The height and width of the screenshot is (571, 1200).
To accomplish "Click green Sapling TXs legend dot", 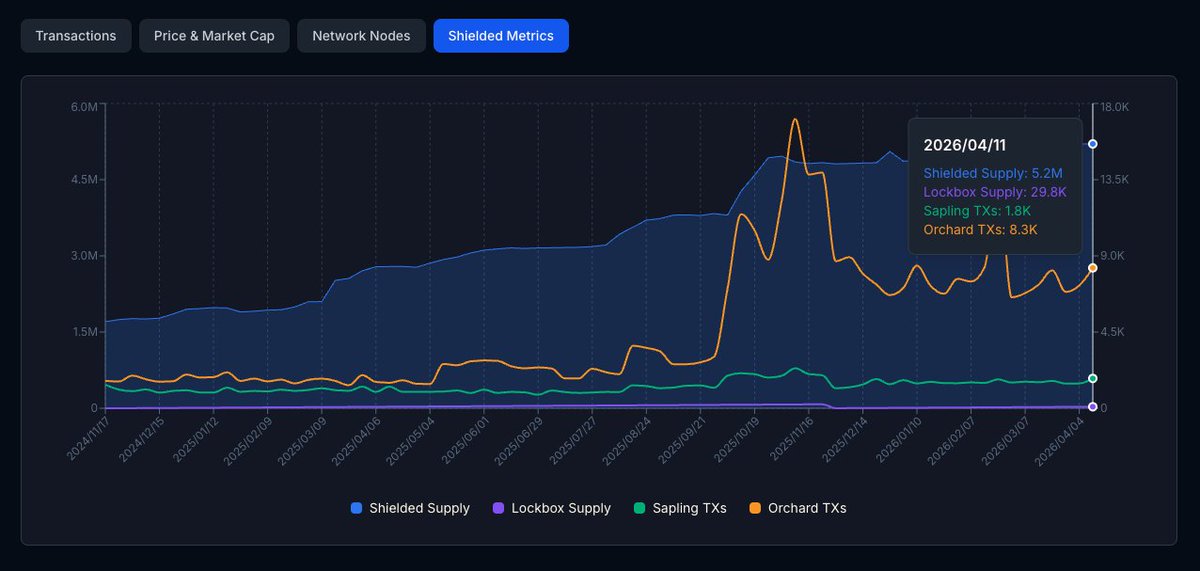I will pos(640,508).
